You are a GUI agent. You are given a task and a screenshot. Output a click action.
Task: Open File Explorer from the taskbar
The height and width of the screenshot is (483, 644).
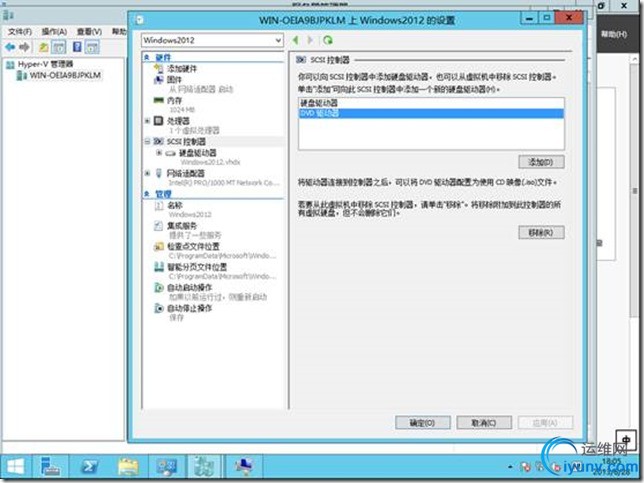coord(128,466)
